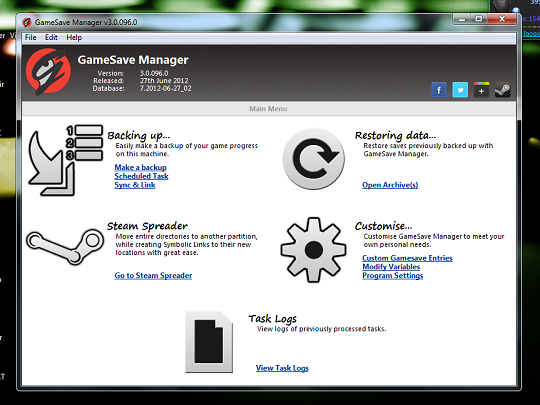Click View Task Logs link
The height and width of the screenshot is (405, 540).
(x=282, y=368)
